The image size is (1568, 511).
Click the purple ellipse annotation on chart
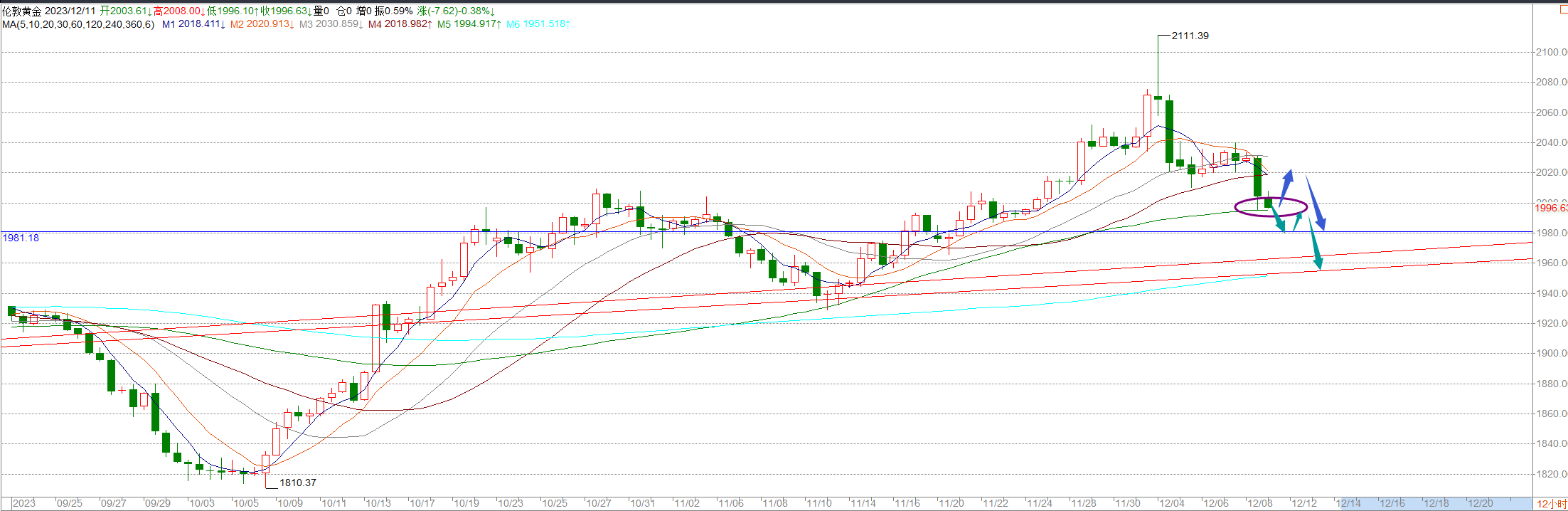1271,207
